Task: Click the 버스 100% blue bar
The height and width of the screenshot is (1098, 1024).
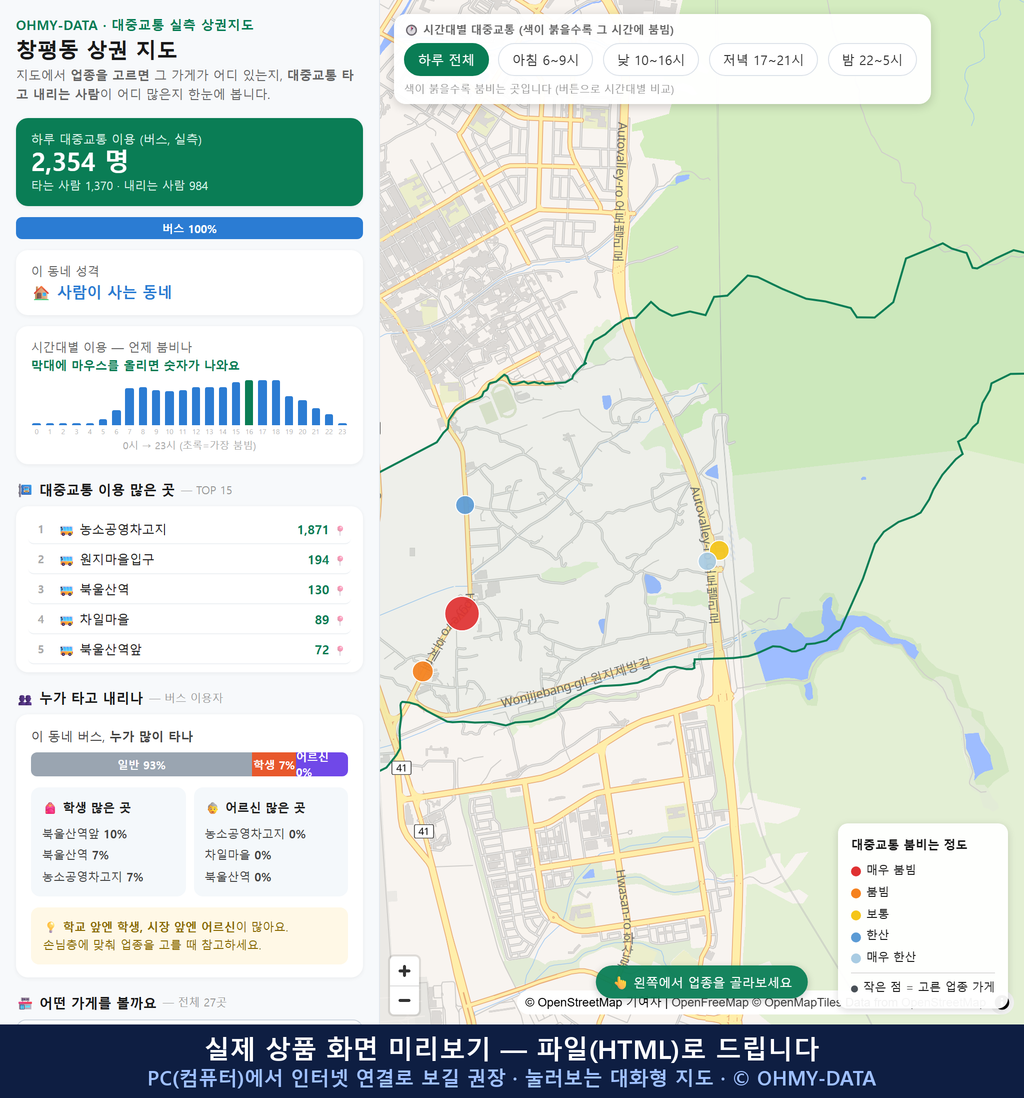Action: pos(189,228)
